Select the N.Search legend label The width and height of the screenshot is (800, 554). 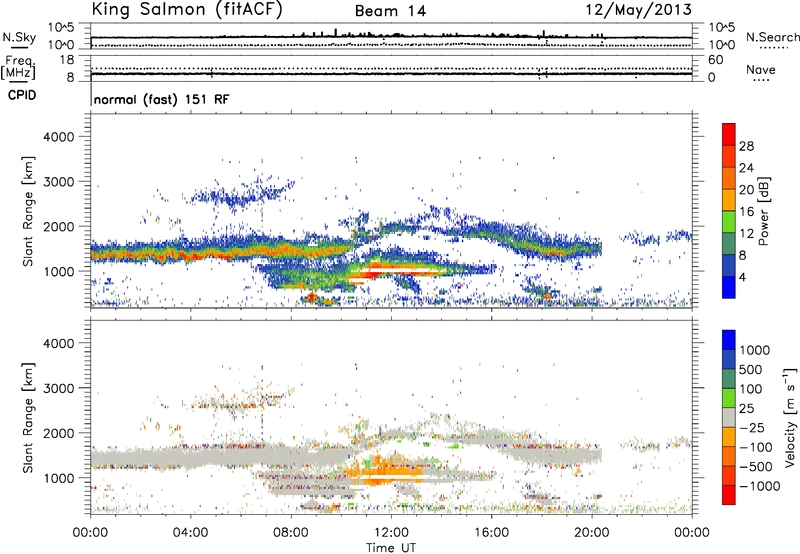coord(772,37)
